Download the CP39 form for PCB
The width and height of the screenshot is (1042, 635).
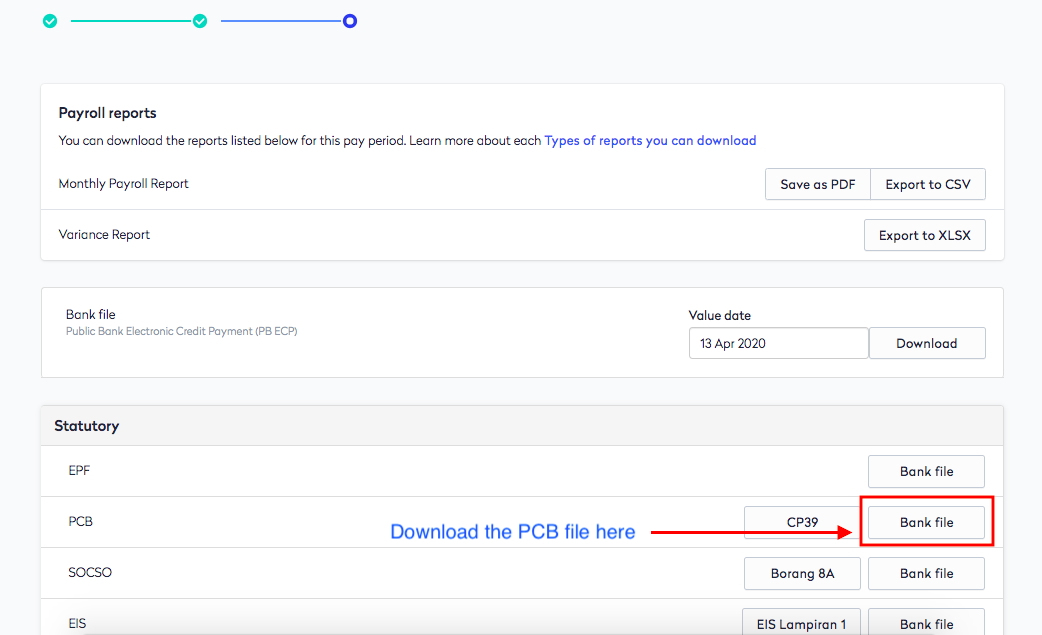pos(802,522)
